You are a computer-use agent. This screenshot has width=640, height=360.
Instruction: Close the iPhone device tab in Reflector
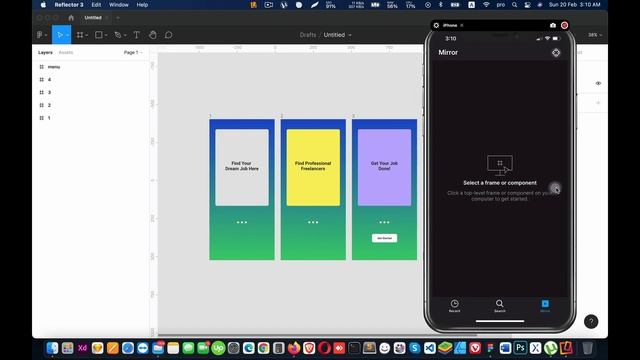pyautogui.click(x=462, y=25)
